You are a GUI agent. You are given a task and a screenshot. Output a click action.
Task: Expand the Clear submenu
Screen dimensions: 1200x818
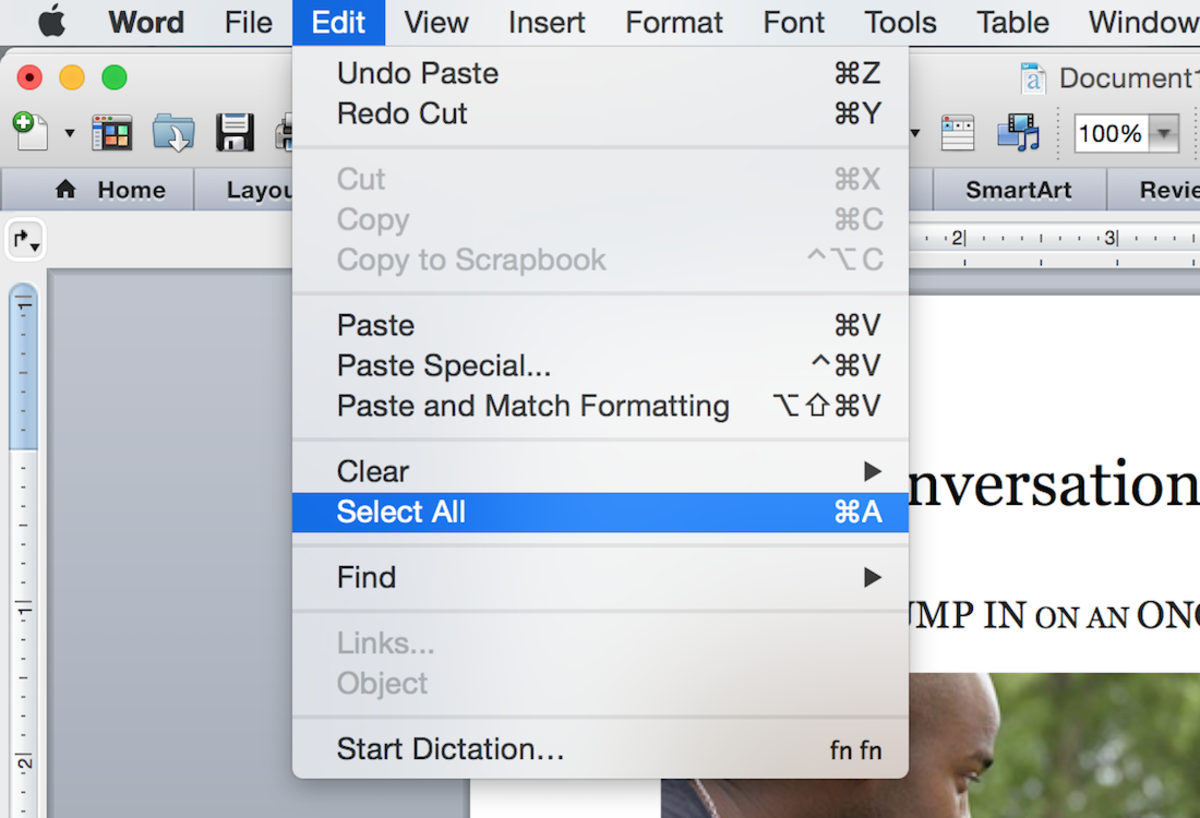point(600,471)
